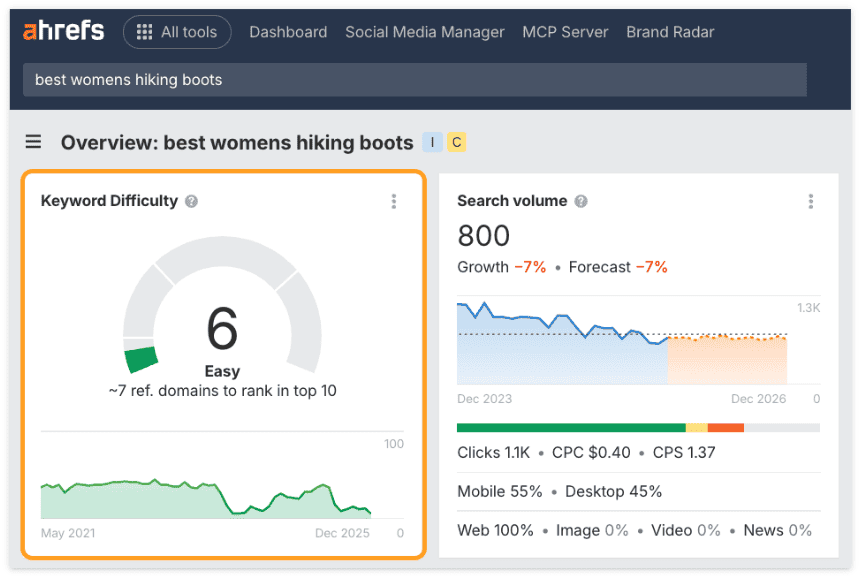Click the 'May 2021' chart axis label
The width and height of the screenshot is (864, 578).
coord(68,533)
